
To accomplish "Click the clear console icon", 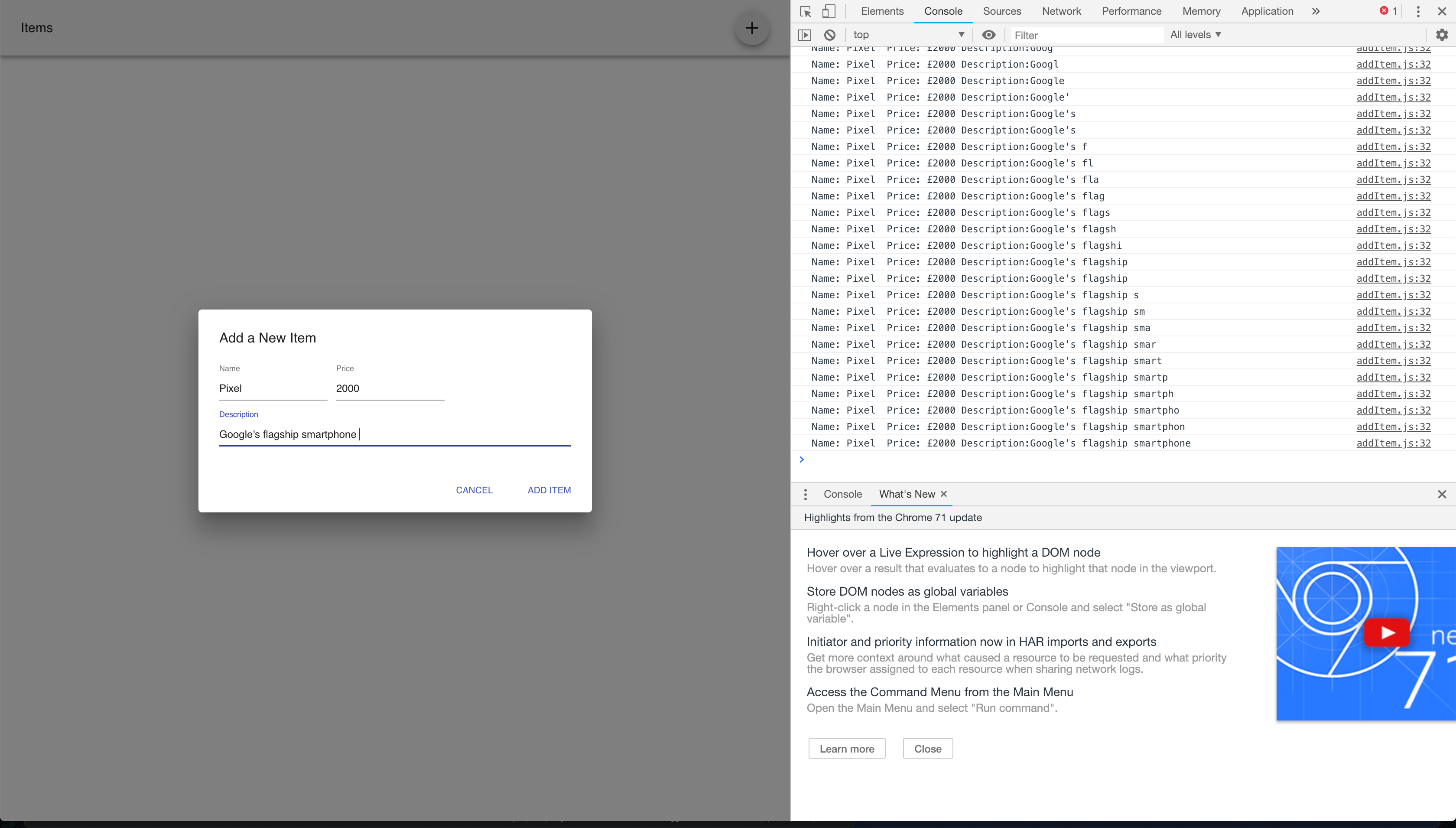I will [x=830, y=35].
